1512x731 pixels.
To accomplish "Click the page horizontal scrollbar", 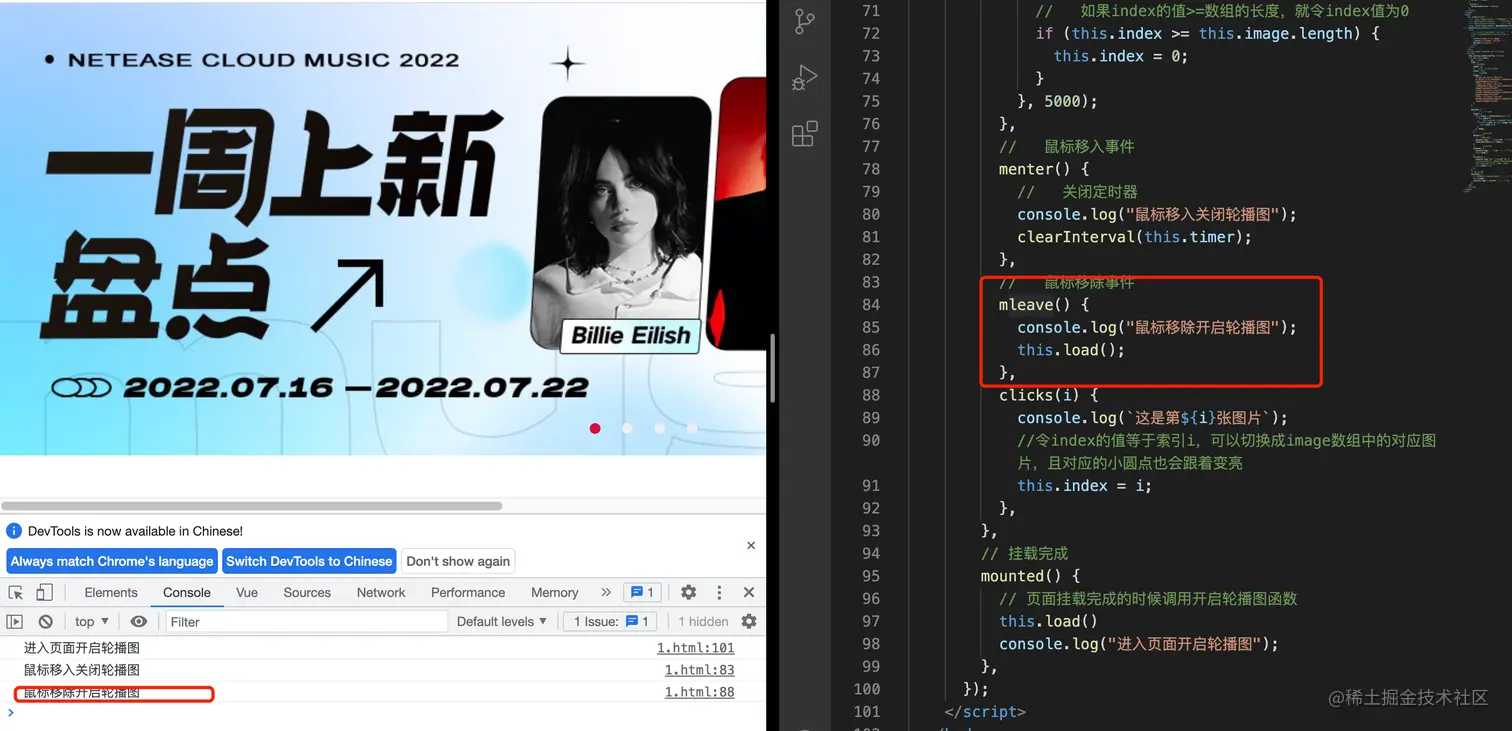I will 251,506.
